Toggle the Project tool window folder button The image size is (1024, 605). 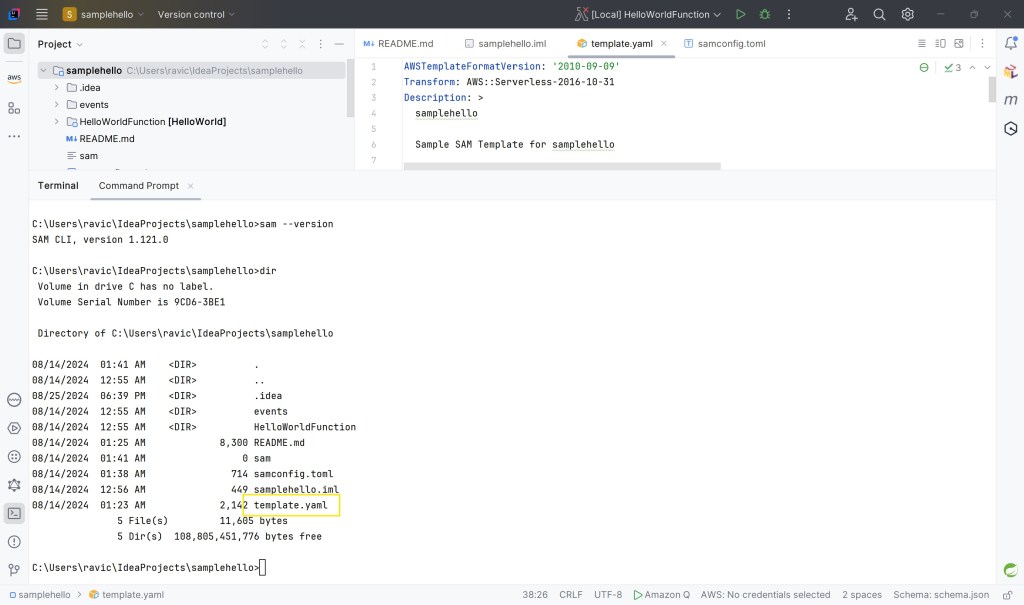pyautogui.click(x=14, y=43)
